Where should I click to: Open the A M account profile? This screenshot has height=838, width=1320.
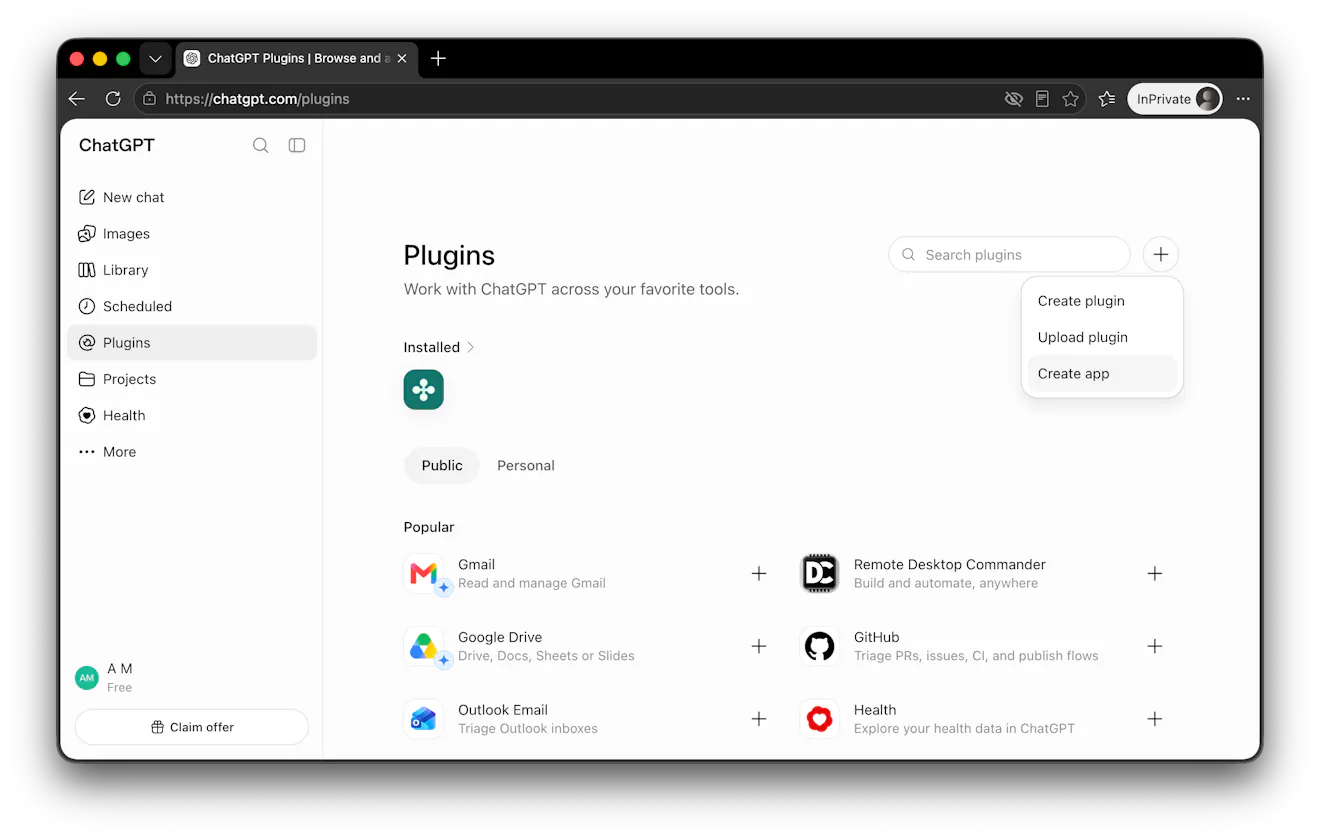pos(190,677)
